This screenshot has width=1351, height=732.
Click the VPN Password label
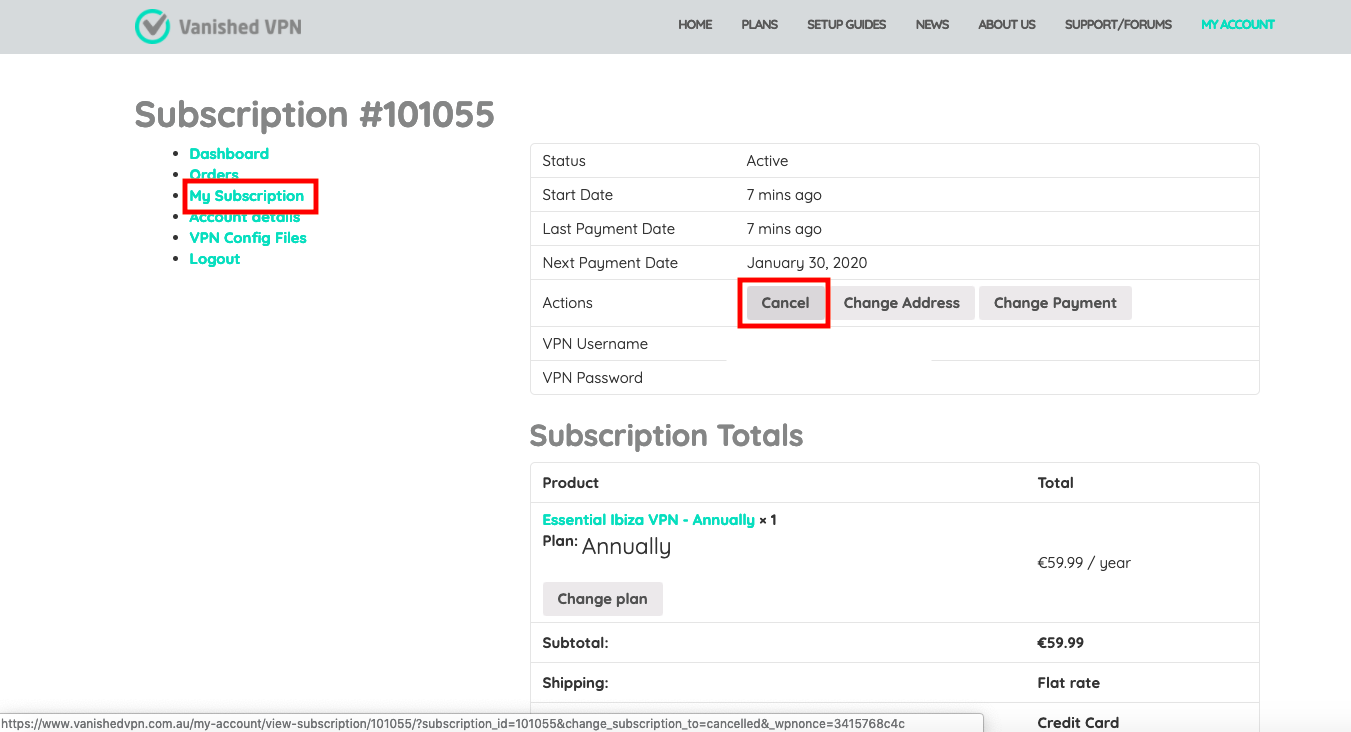[592, 378]
